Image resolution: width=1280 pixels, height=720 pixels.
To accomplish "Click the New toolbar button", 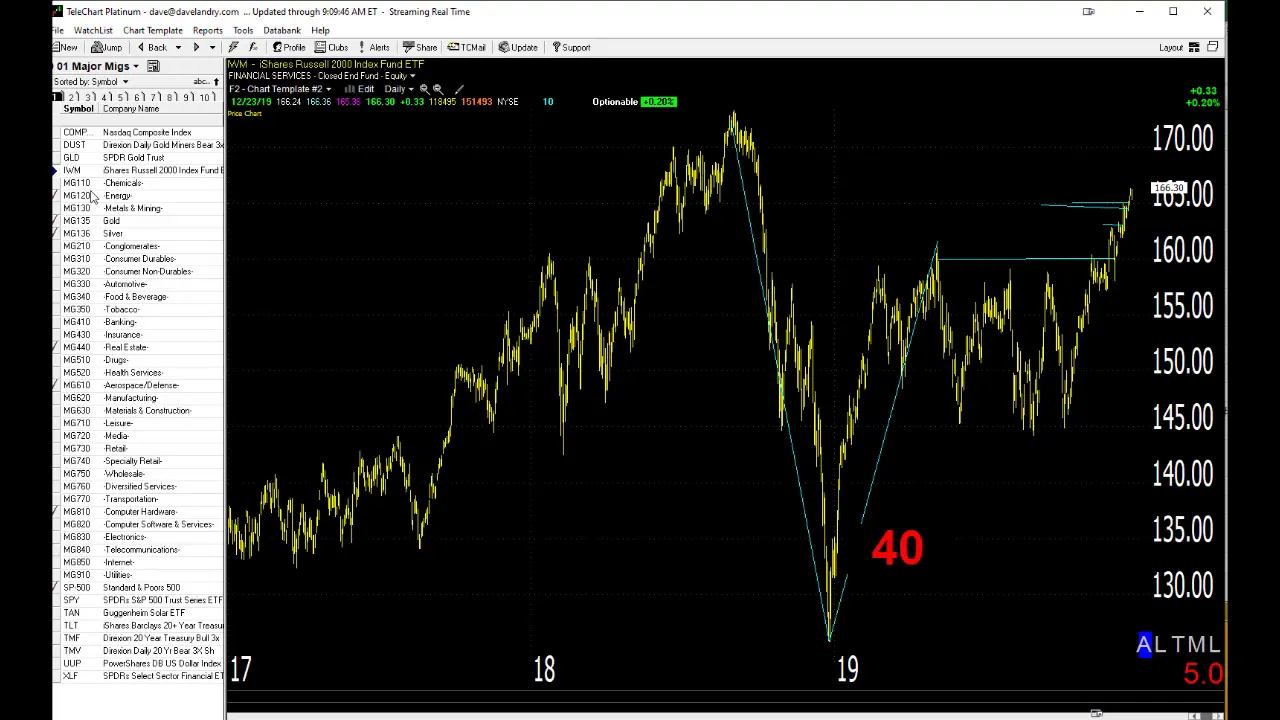I will pos(66,47).
